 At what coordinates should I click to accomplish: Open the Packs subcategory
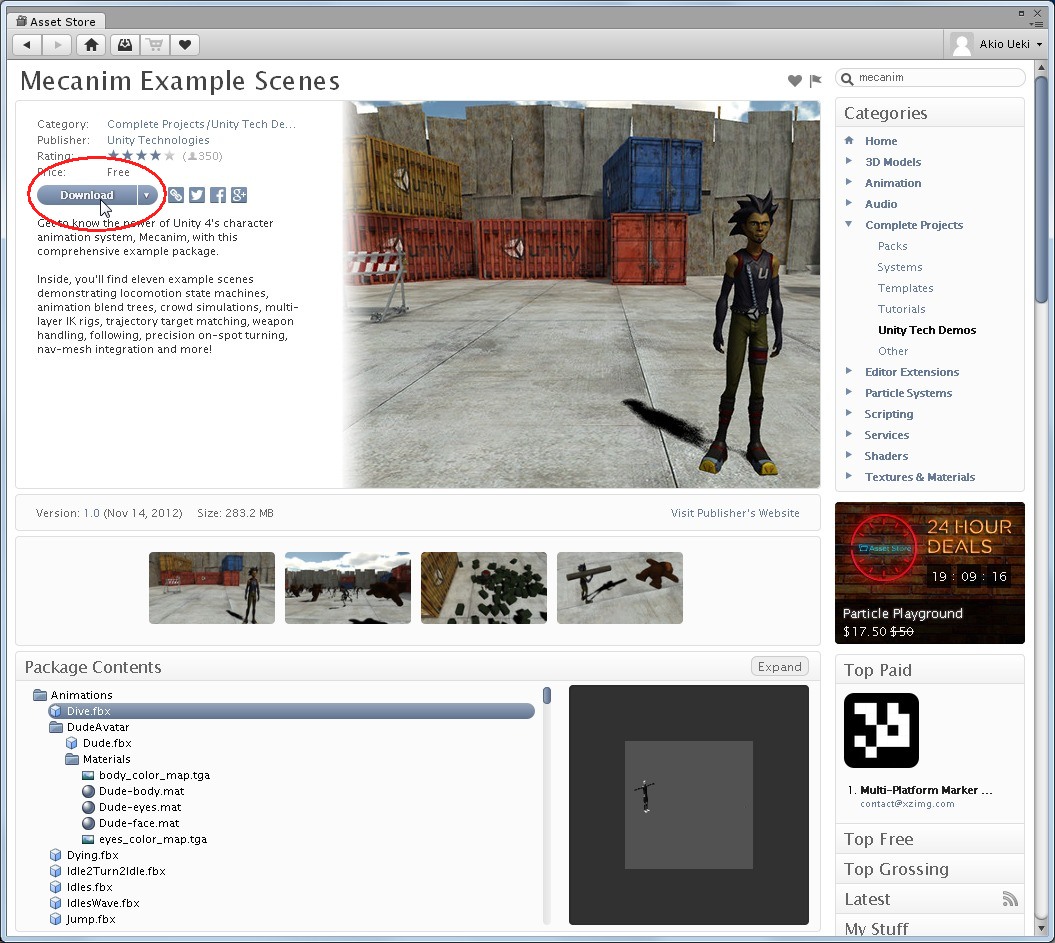click(x=892, y=246)
